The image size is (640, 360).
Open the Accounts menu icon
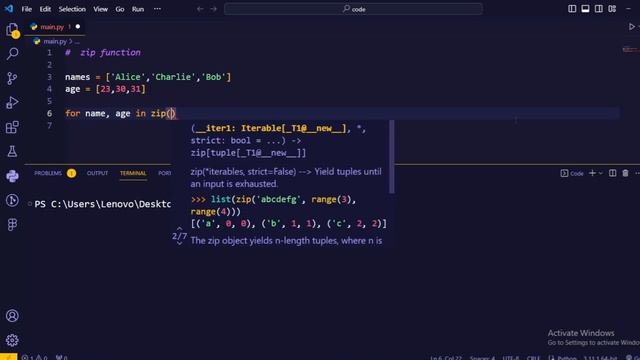pyautogui.click(x=12, y=316)
